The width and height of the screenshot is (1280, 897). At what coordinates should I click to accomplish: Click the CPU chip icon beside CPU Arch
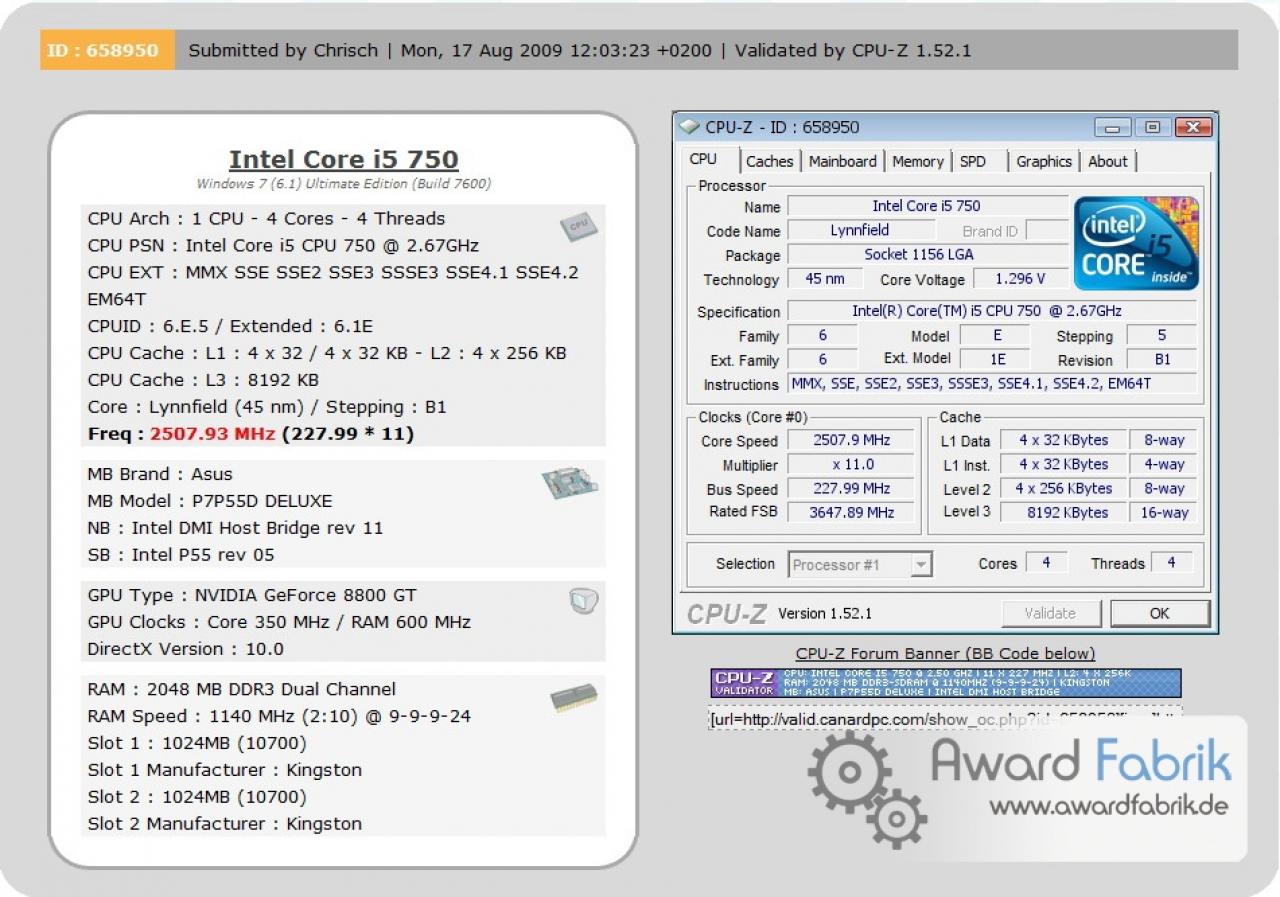(578, 226)
